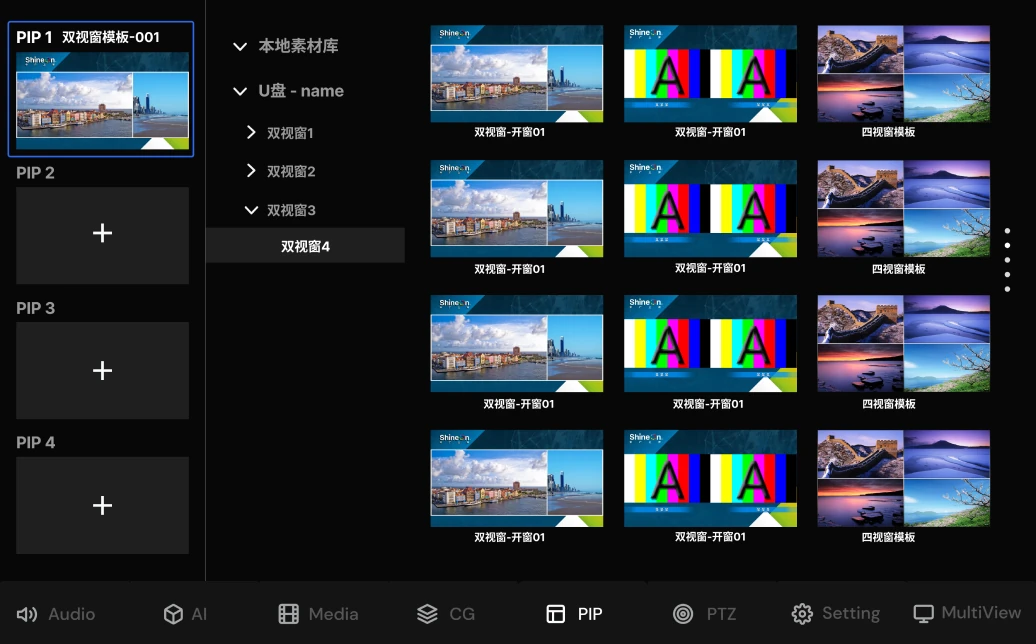This screenshot has width=1036, height=644.
Task: Select the 双视窗4 tree item
Action: pos(305,246)
